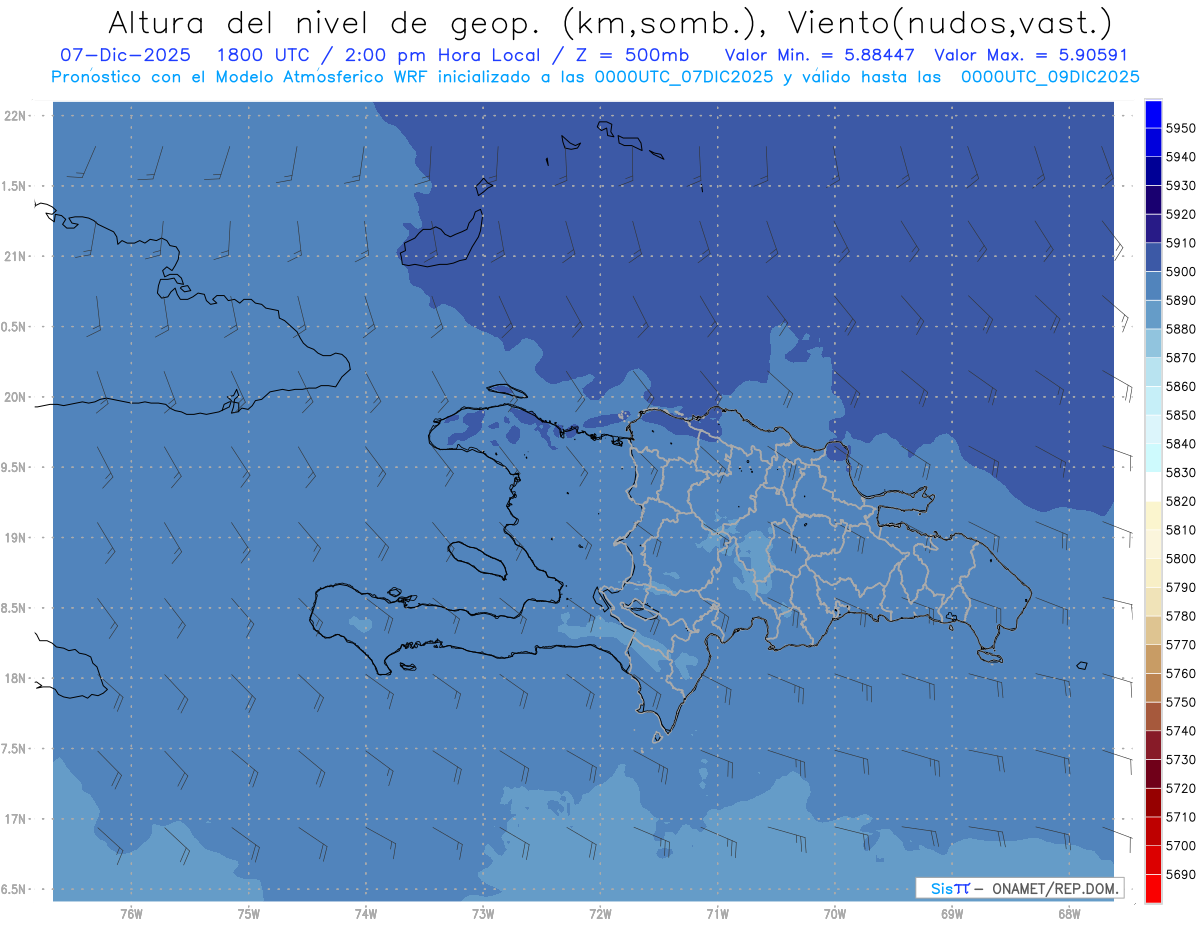Click the color bar segment between 5900 and 5910

tap(1152, 257)
